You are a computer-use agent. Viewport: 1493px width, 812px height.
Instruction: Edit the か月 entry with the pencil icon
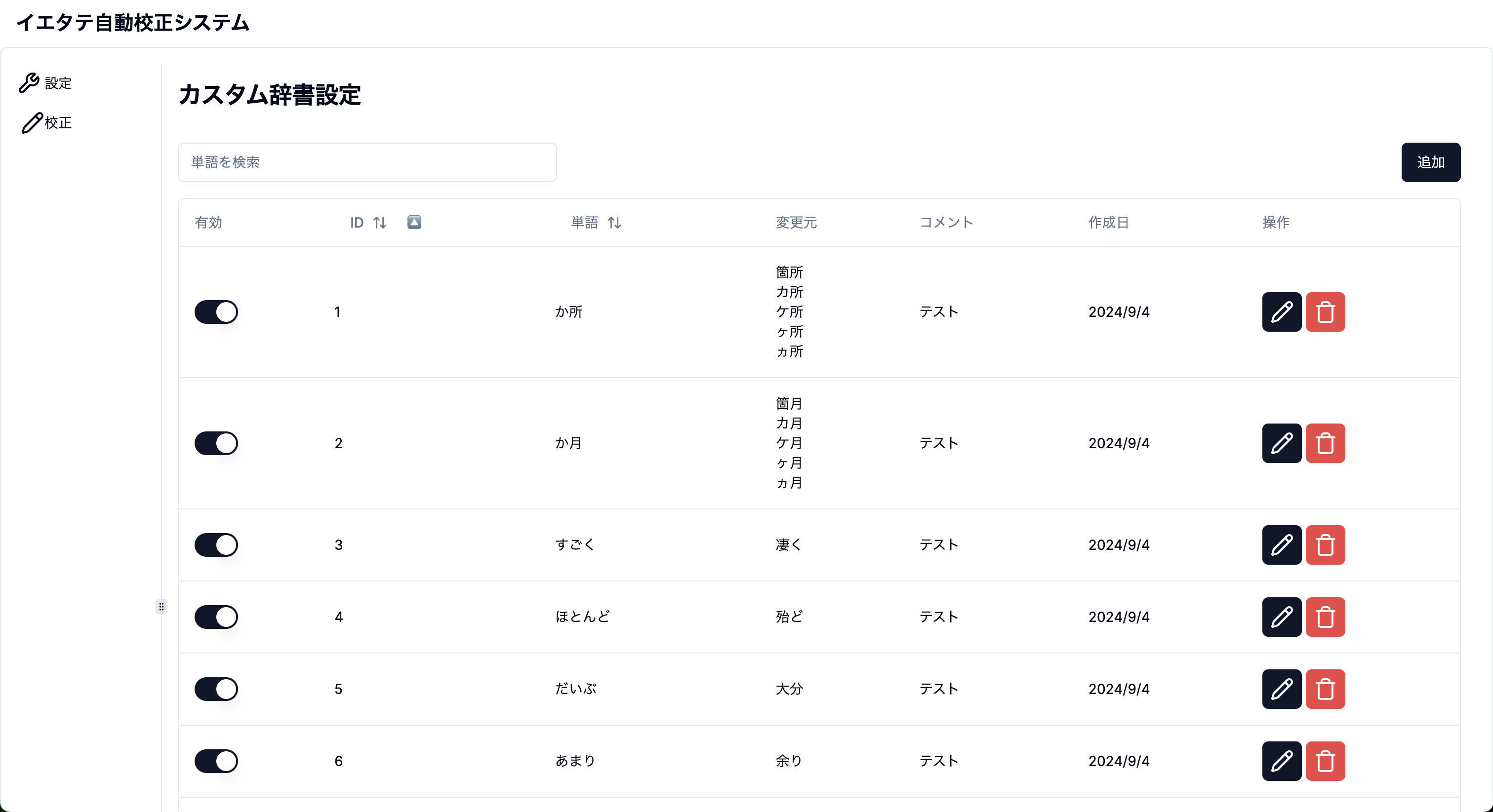tap(1282, 443)
